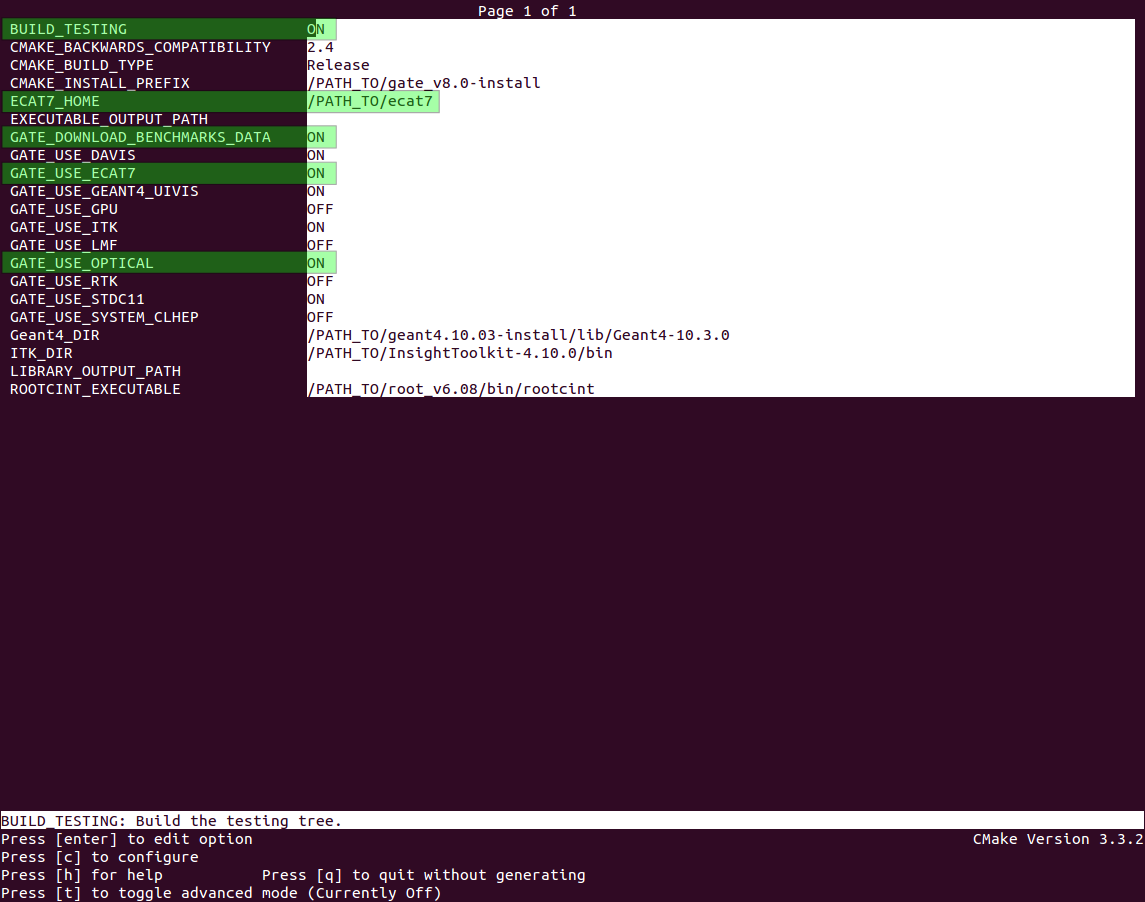Select the GATE_USE_GPU entry

click(64, 209)
